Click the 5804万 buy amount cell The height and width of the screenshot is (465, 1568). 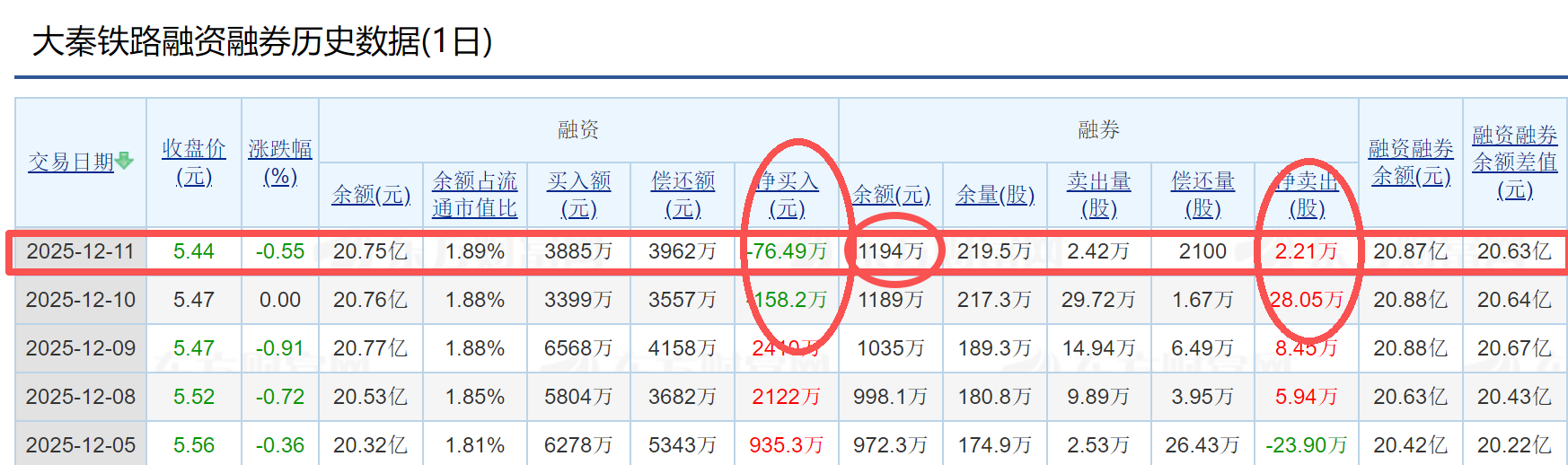click(x=579, y=397)
